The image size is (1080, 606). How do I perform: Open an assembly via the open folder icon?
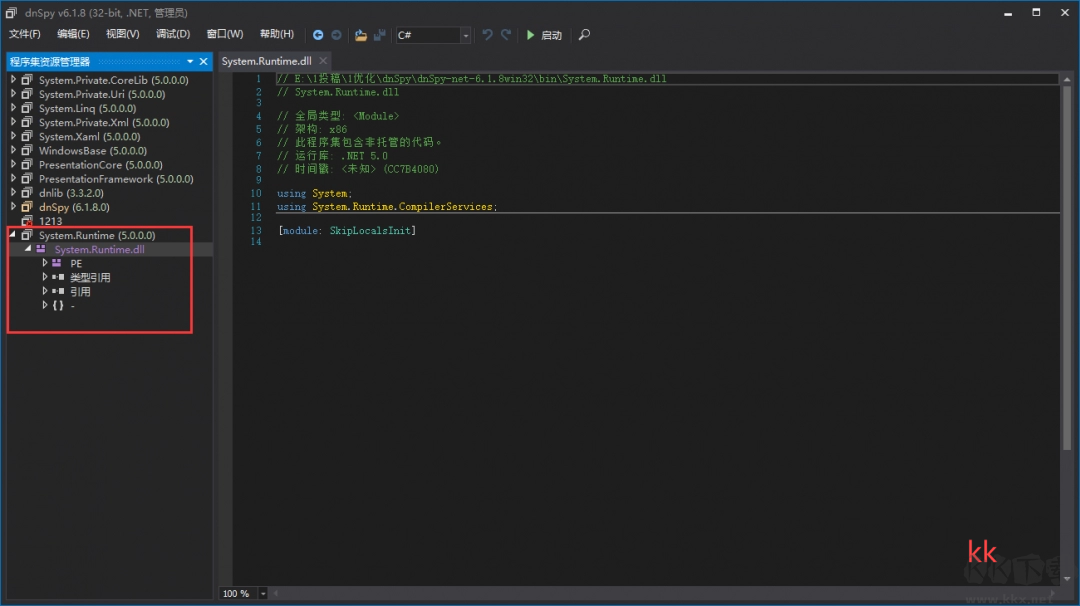359,35
